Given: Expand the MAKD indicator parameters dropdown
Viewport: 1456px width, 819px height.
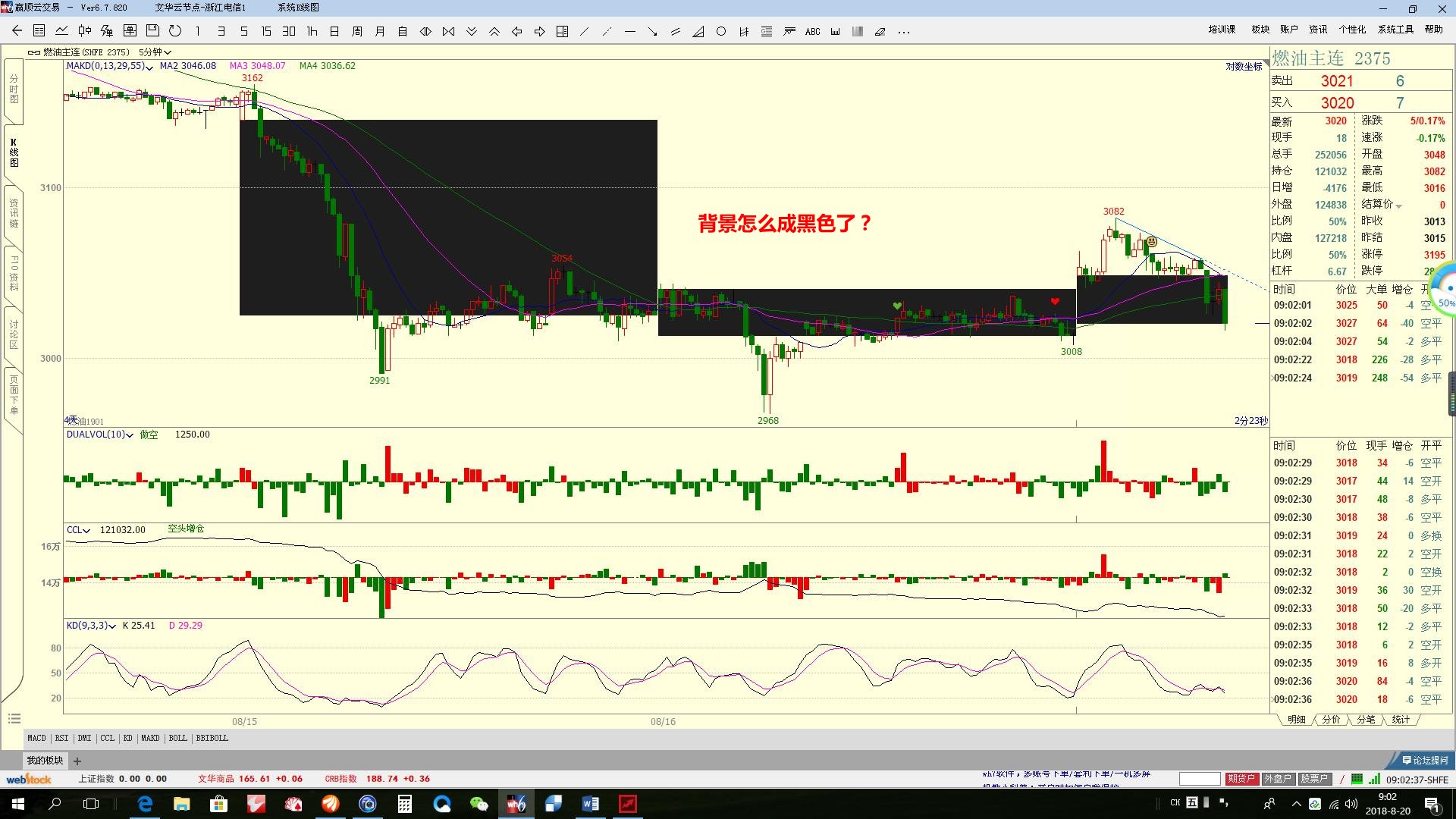Looking at the screenshot, I should (149, 67).
